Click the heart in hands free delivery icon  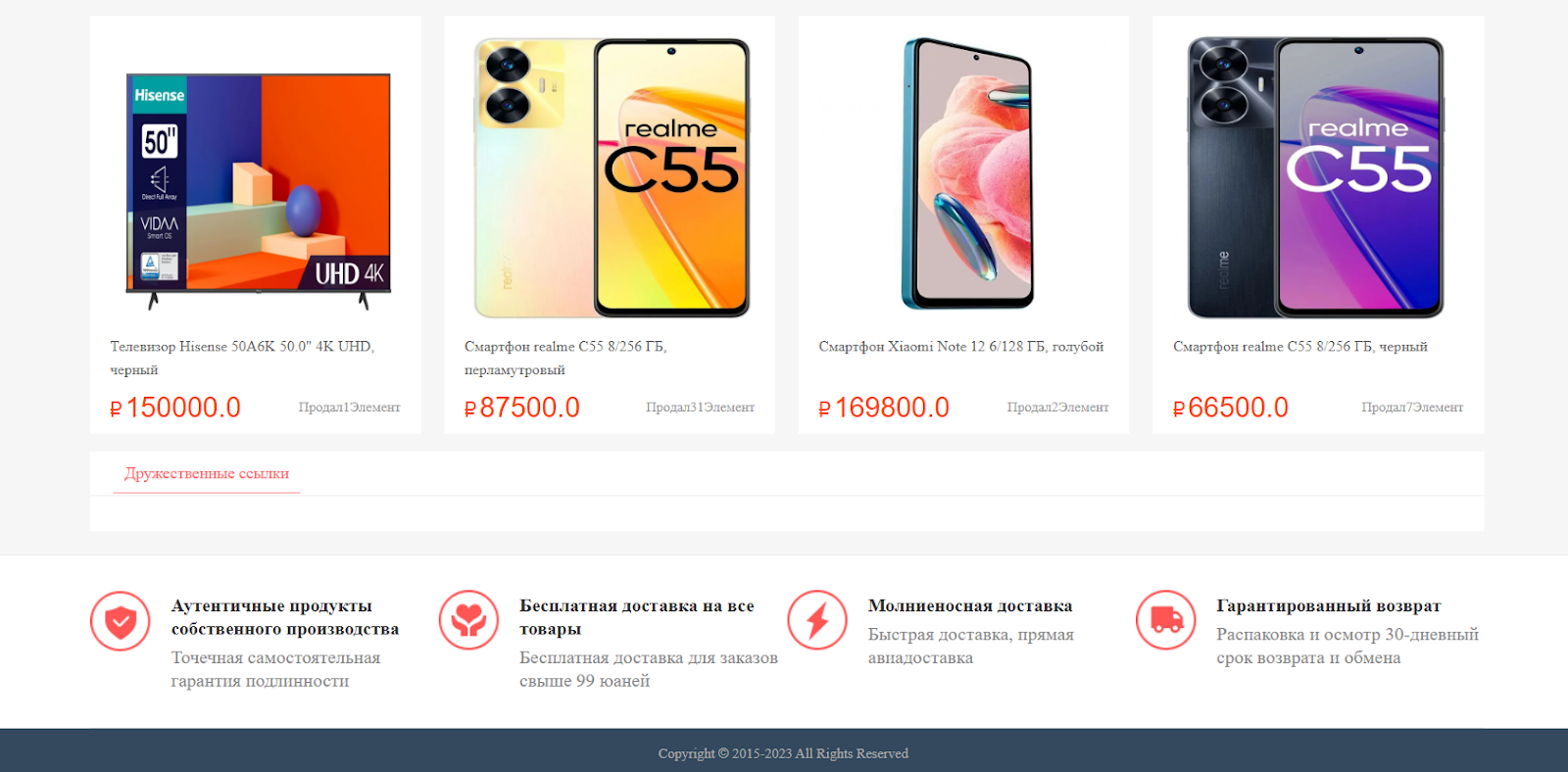click(x=468, y=620)
